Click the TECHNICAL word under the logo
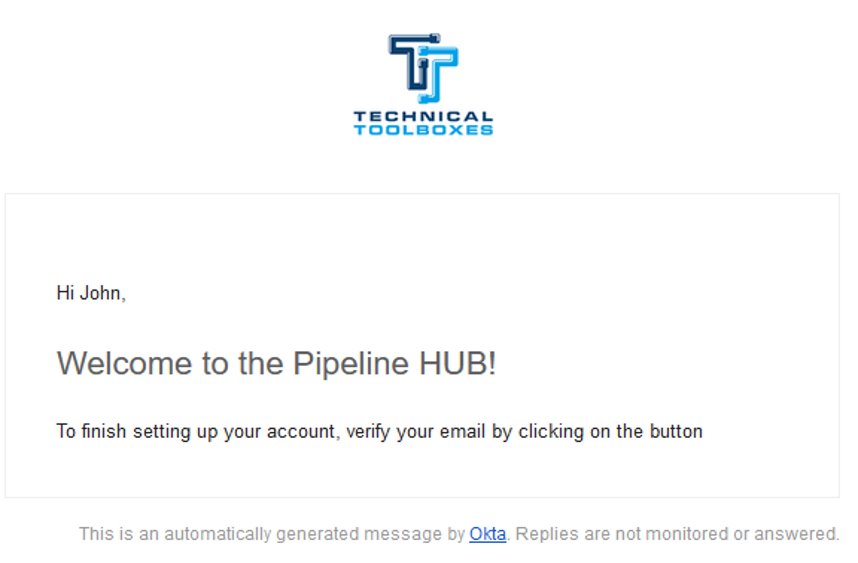 pos(423,117)
